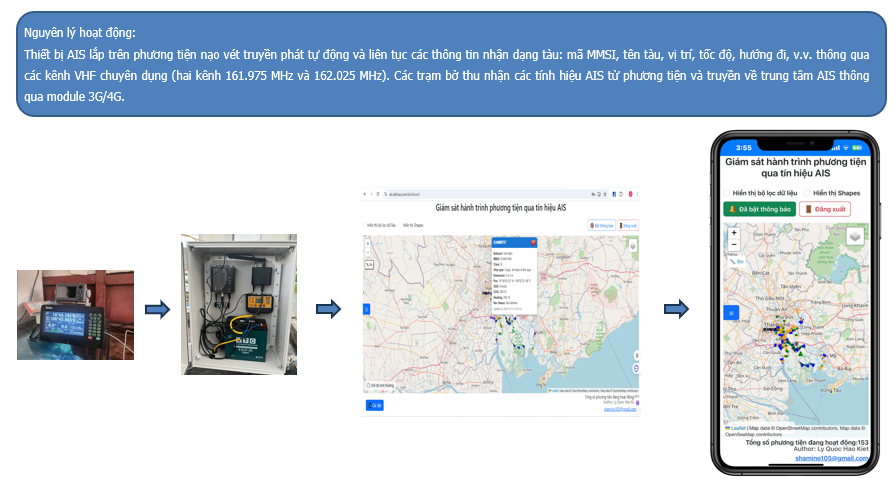
Task: Click the notification button in the browser dashboard
Action: click(602, 226)
